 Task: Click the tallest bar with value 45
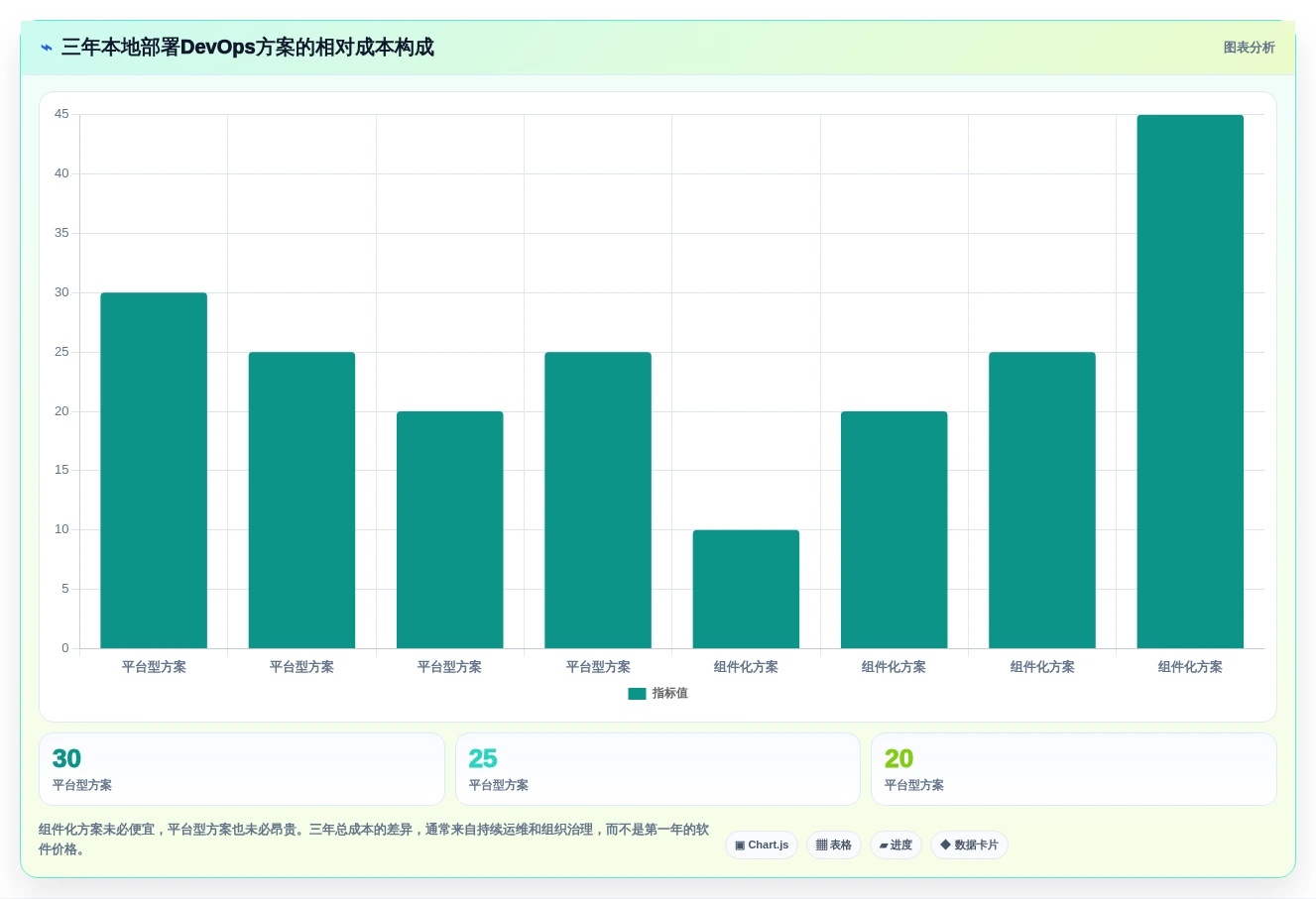coord(1190,382)
